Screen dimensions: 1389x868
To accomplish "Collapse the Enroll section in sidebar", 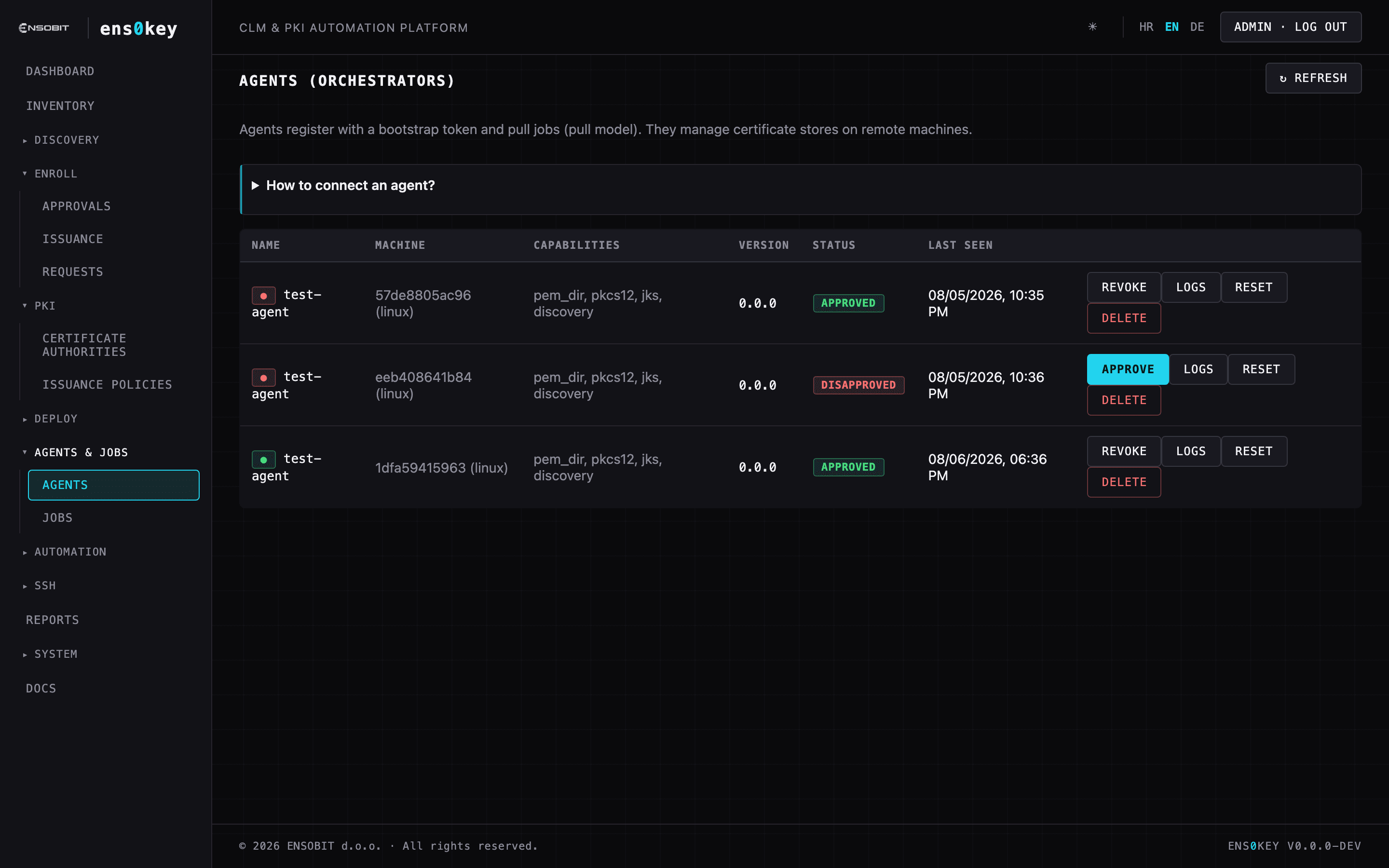I will click(x=49, y=174).
